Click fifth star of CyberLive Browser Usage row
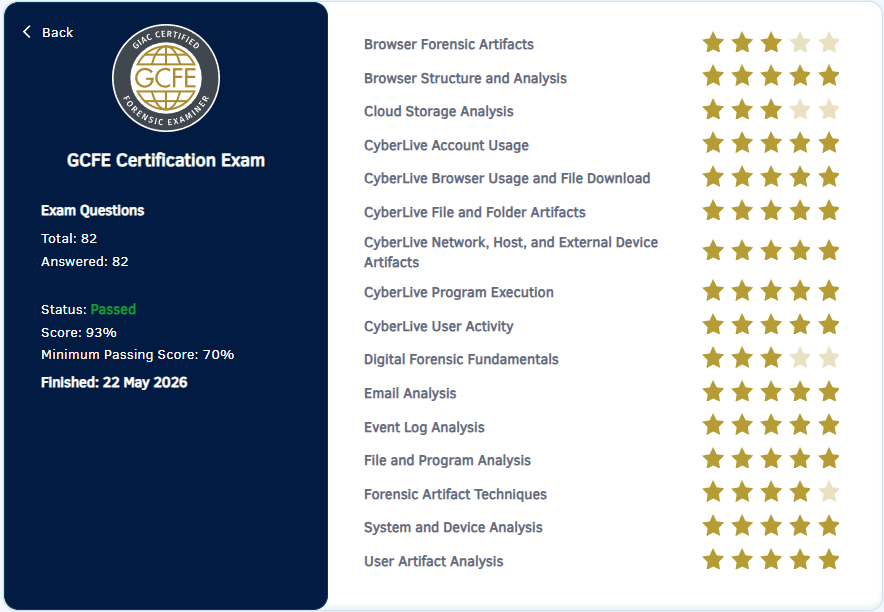 tap(829, 177)
